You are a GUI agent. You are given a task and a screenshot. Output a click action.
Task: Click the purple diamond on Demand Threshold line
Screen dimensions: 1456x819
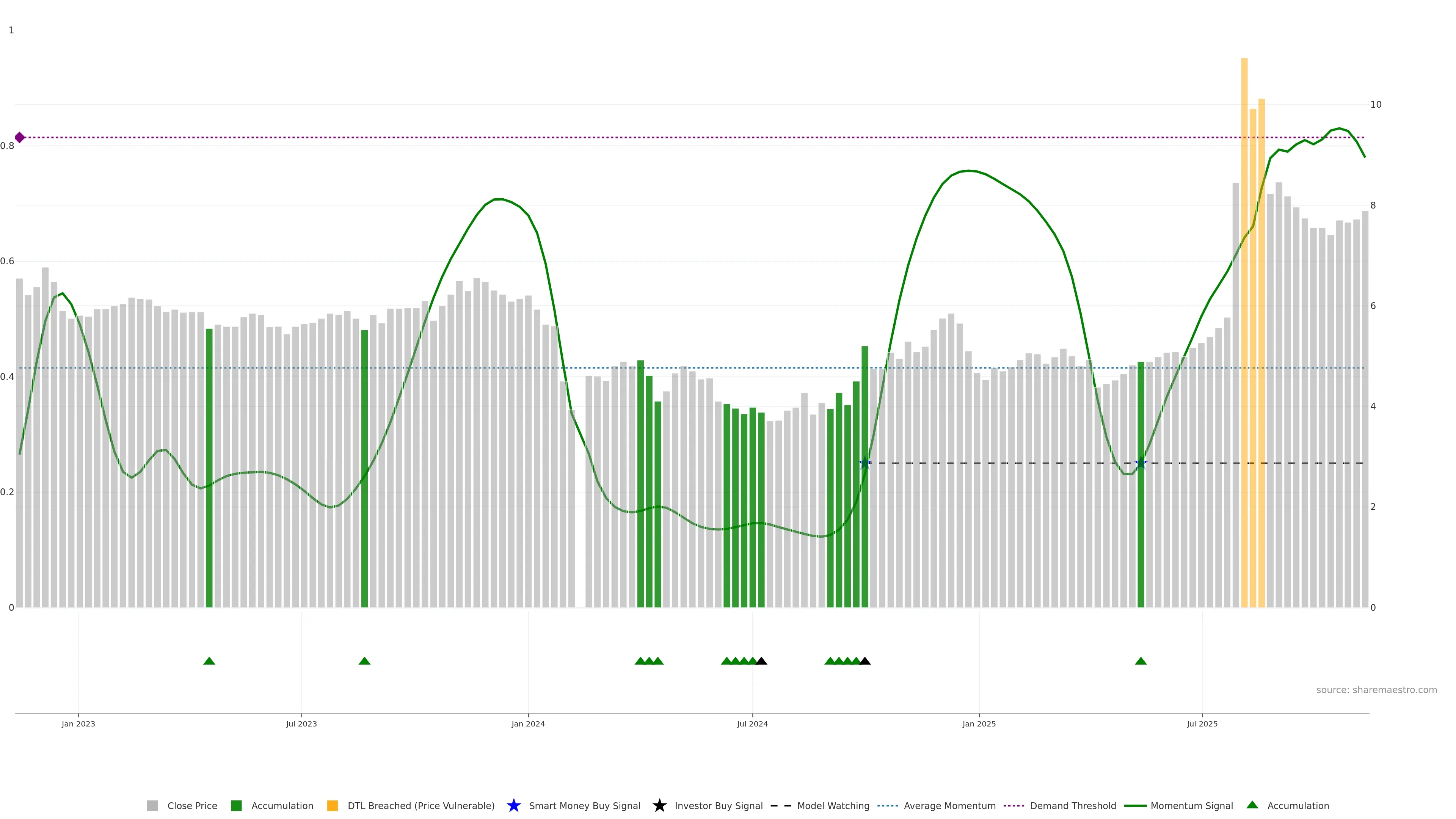pos(20,137)
